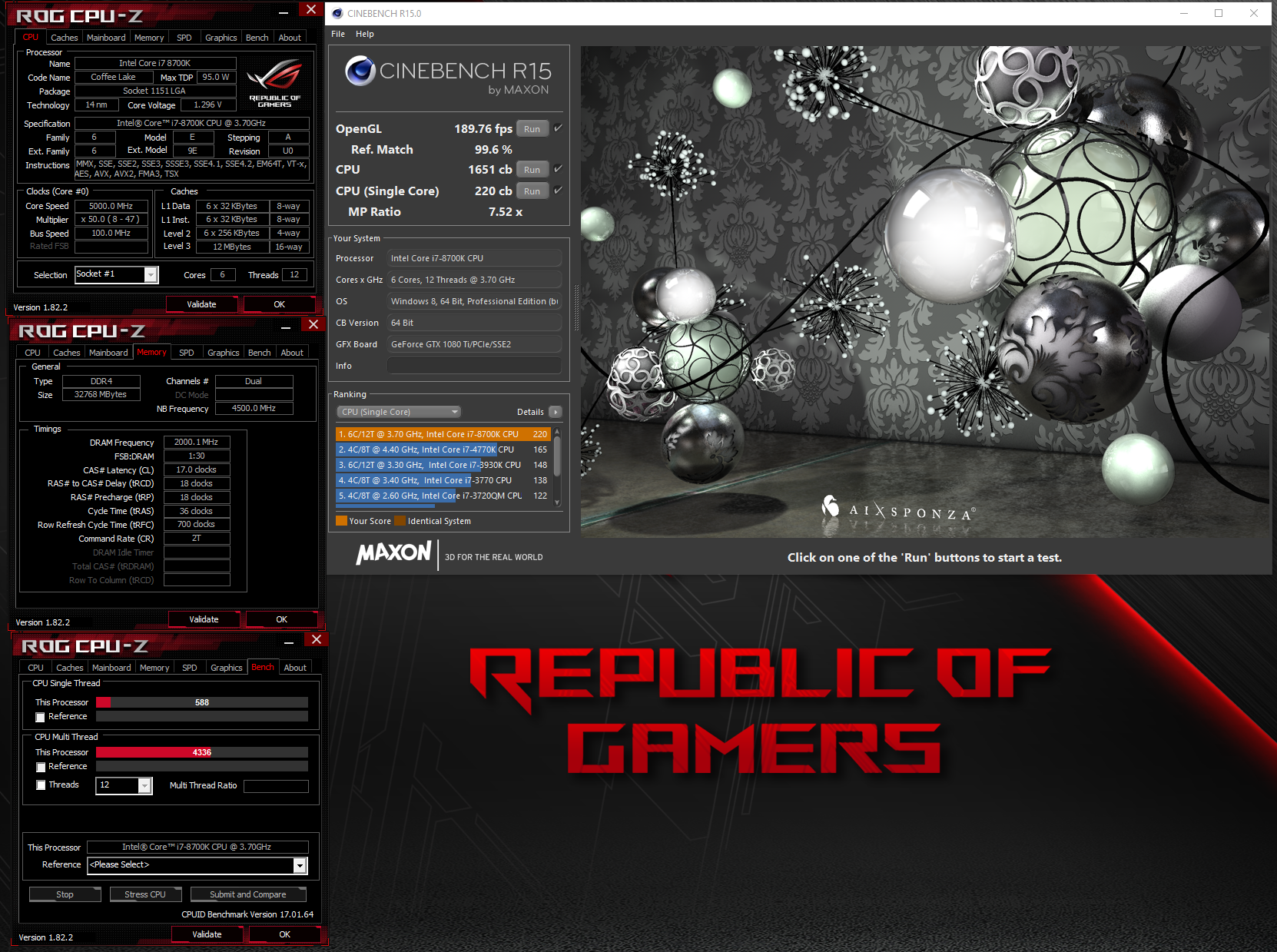
Task: Click the empty Info field in Cinebench
Action: [x=474, y=366]
